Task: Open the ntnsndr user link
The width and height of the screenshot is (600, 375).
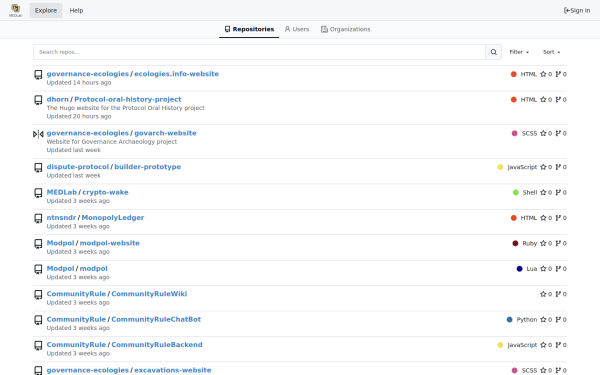Action: pyautogui.click(x=61, y=217)
